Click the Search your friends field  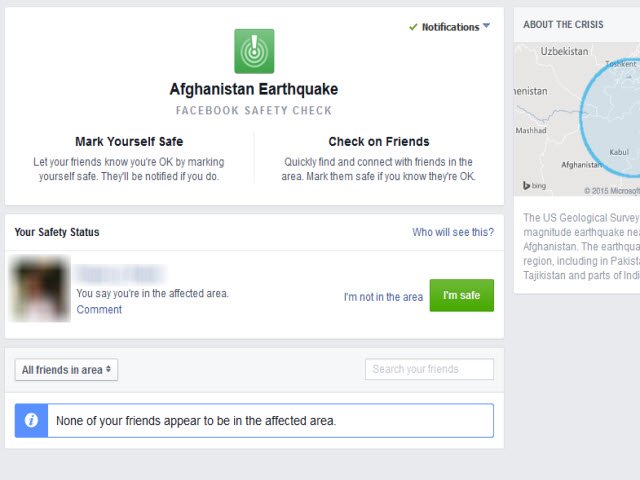pyautogui.click(x=429, y=369)
